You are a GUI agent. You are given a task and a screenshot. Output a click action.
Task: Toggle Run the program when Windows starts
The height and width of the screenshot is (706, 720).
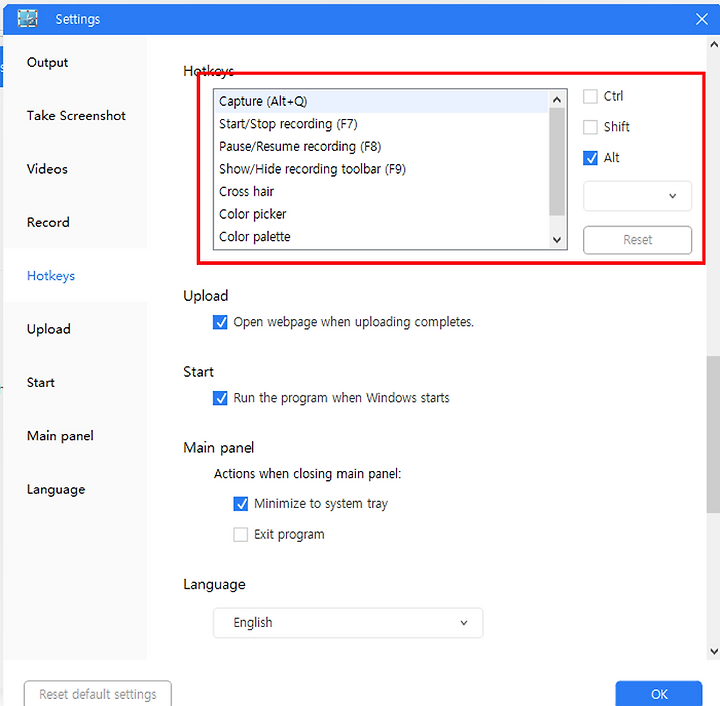[220, 398]
